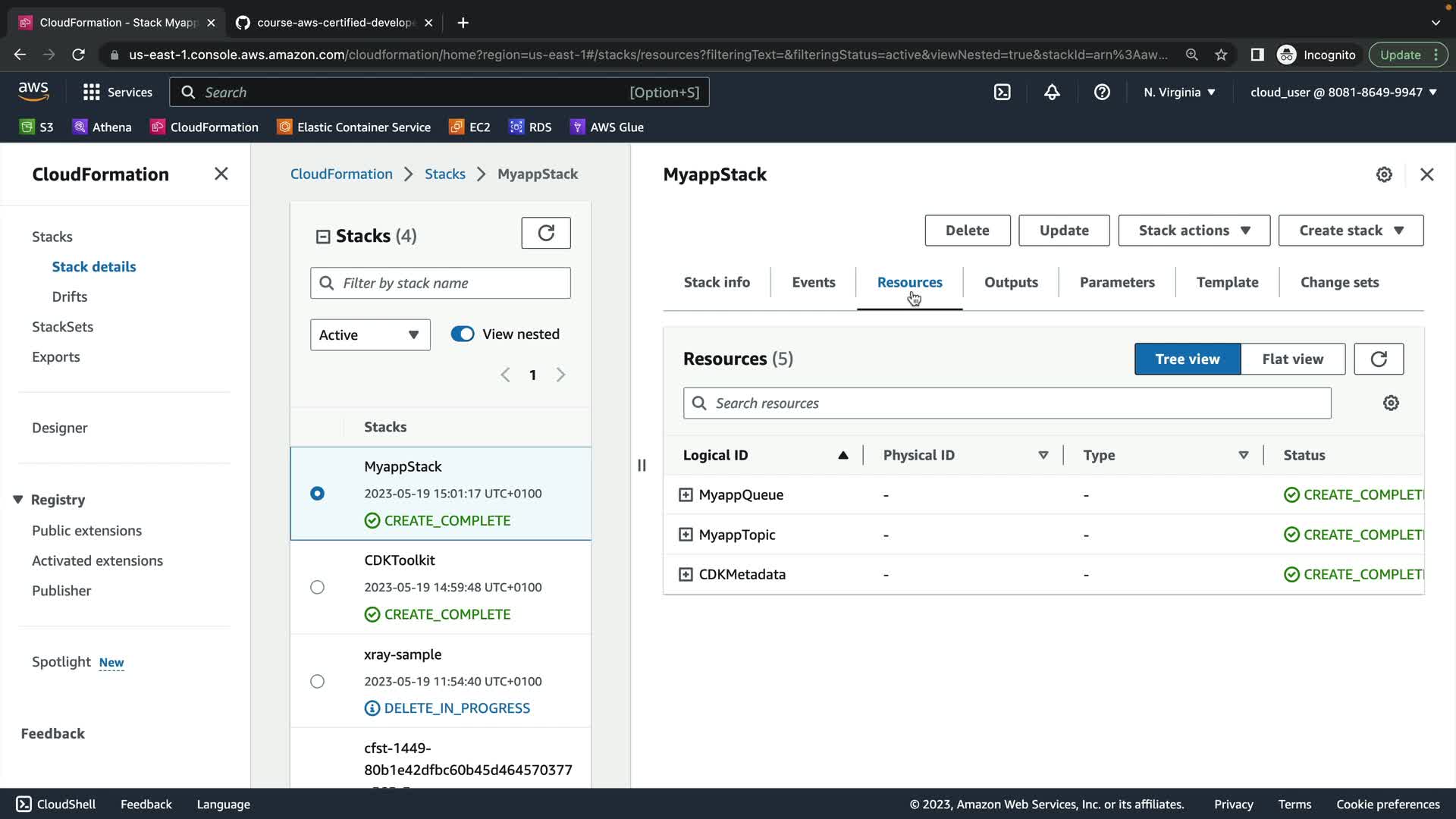Open the notifications bell icon
The height and width of the screenshot is (819, 1456).
(1052, 93)
